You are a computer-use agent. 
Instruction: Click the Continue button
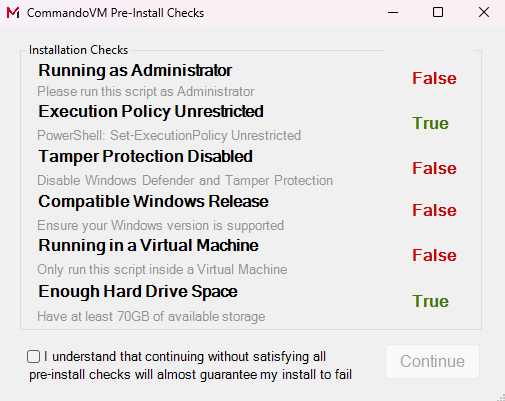[432, 361]
